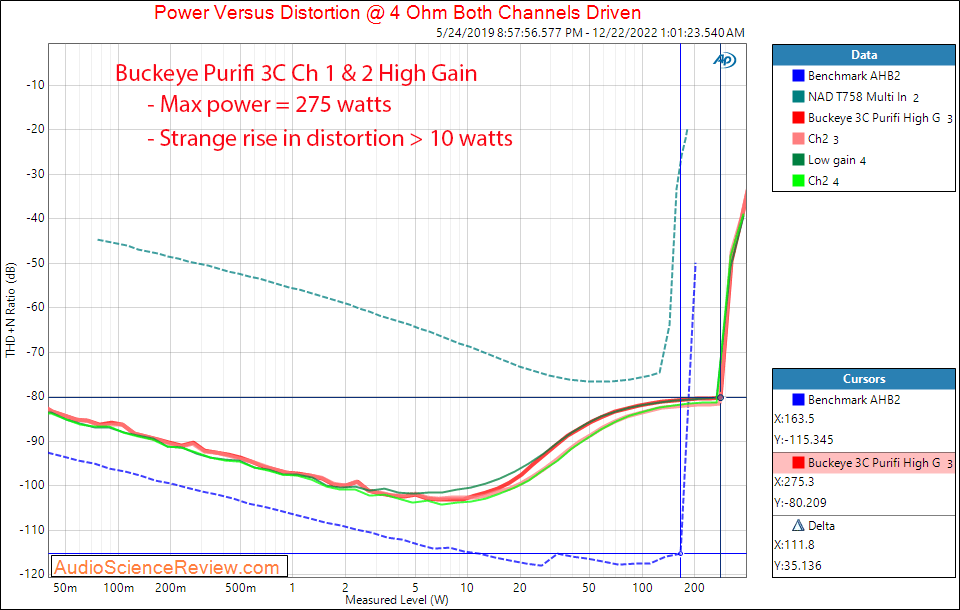Click the Measured Level (W) axis label
960x610 pixels.
[397, 600]
